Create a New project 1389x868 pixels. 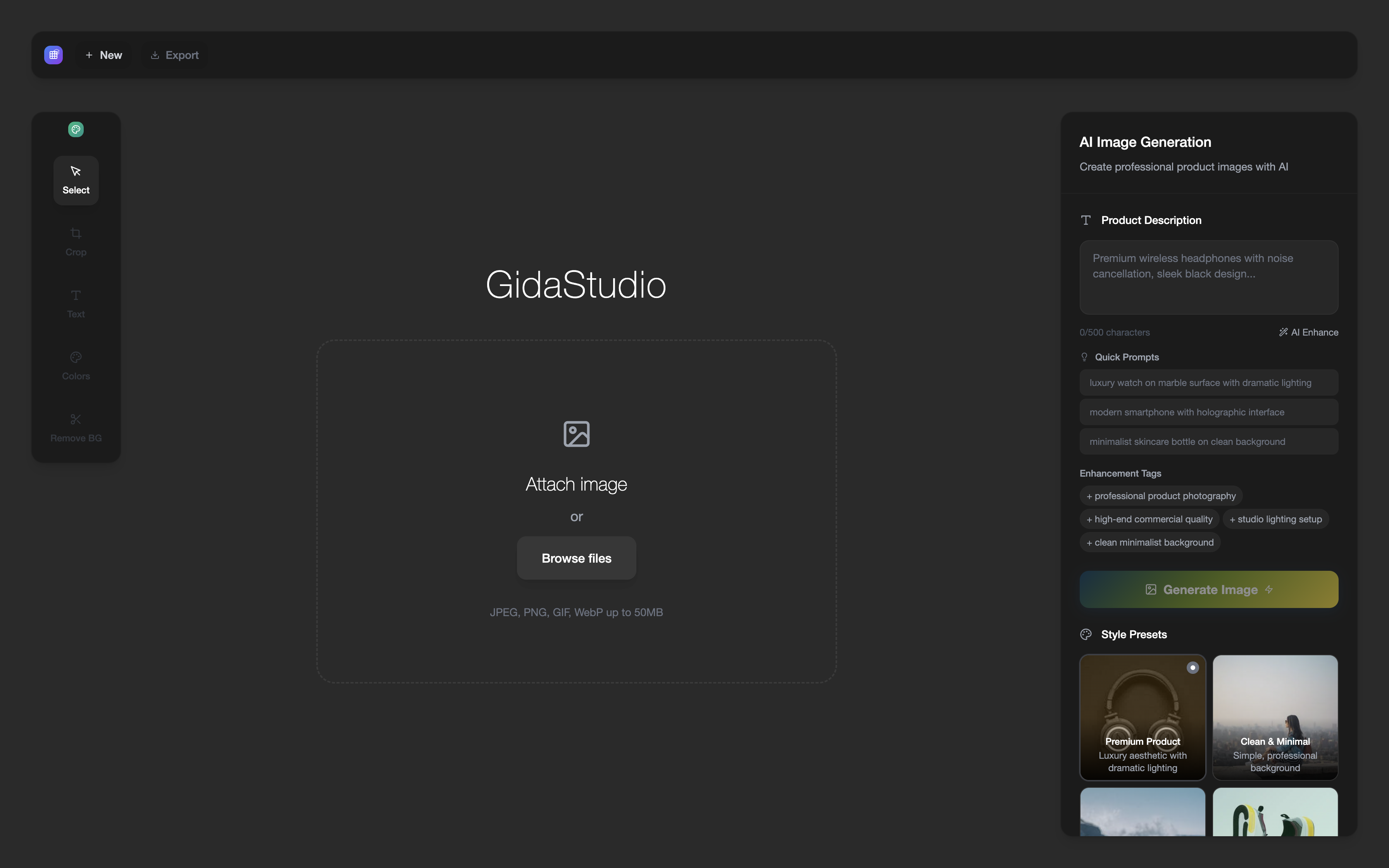click(x=104, y=55)
